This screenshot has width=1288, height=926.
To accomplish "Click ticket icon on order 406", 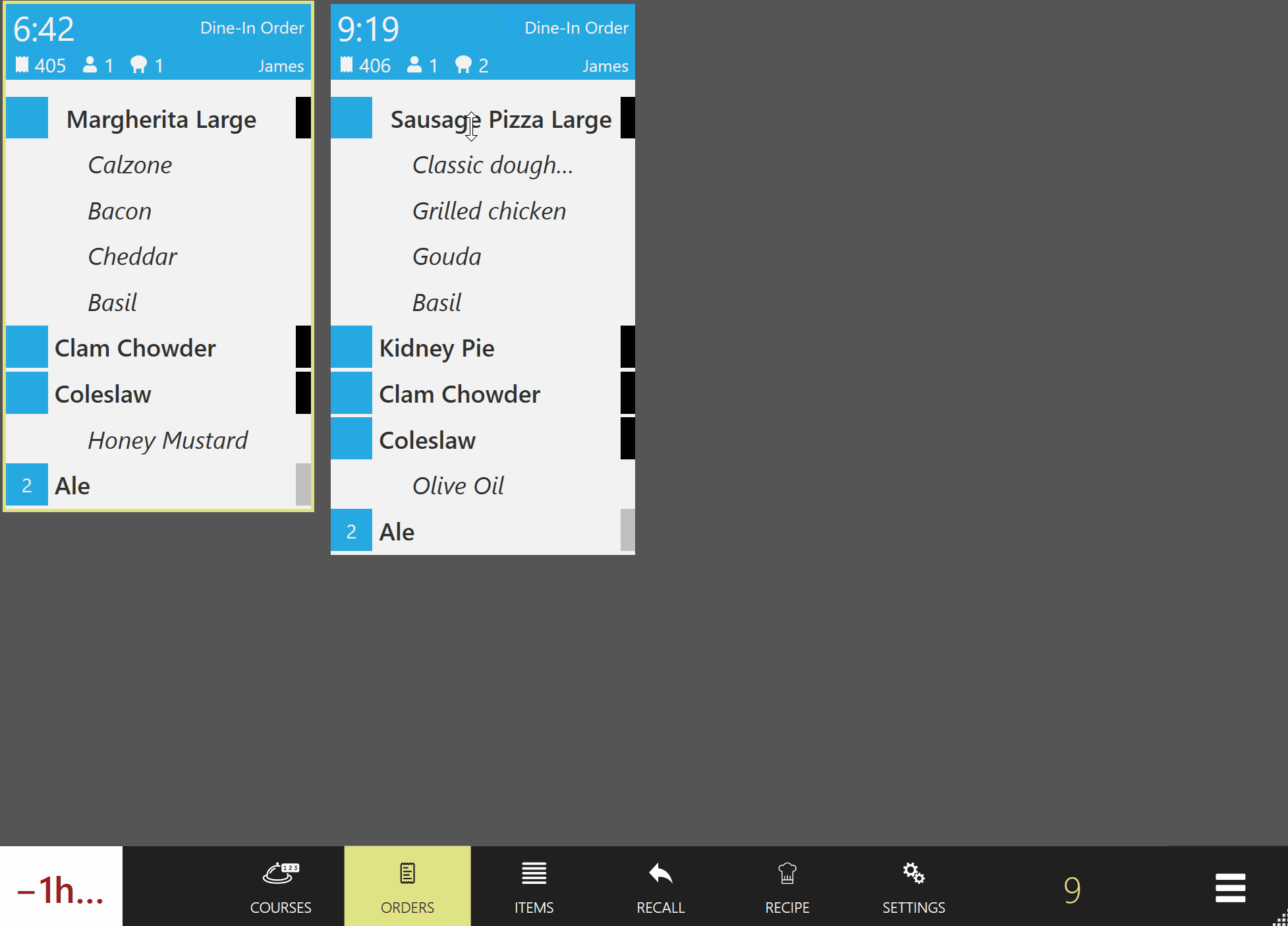I will tap(347, 65).
